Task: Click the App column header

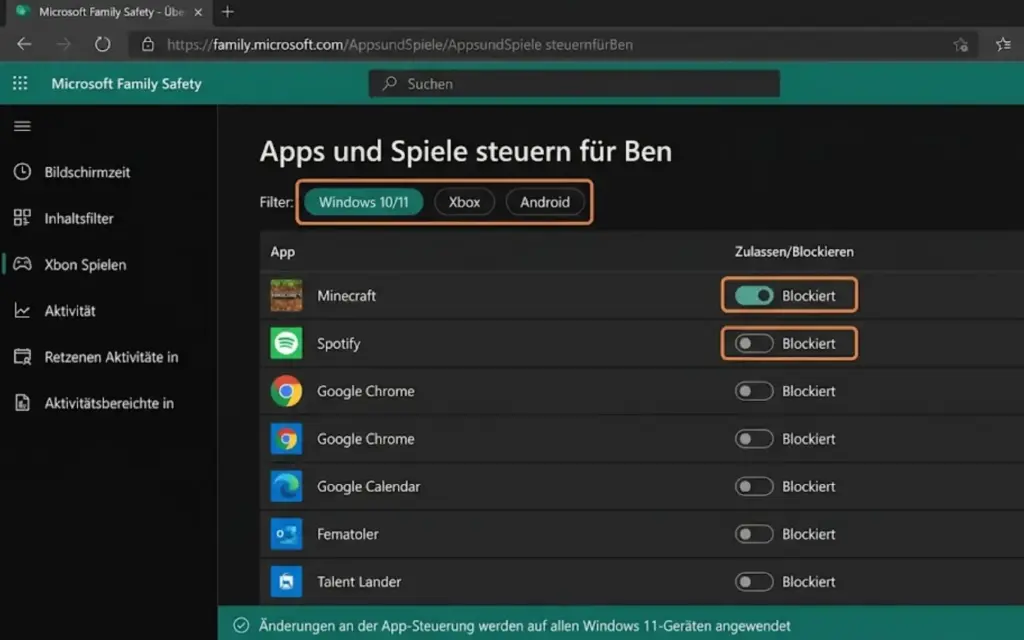Action: [x=282, y=252]
